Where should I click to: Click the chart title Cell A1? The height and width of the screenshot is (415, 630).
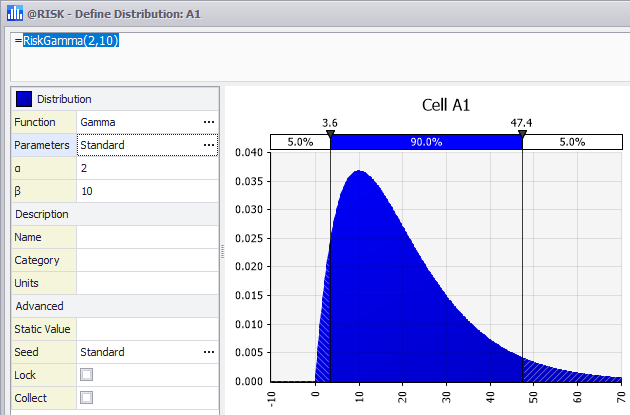(x=446, y=105)
